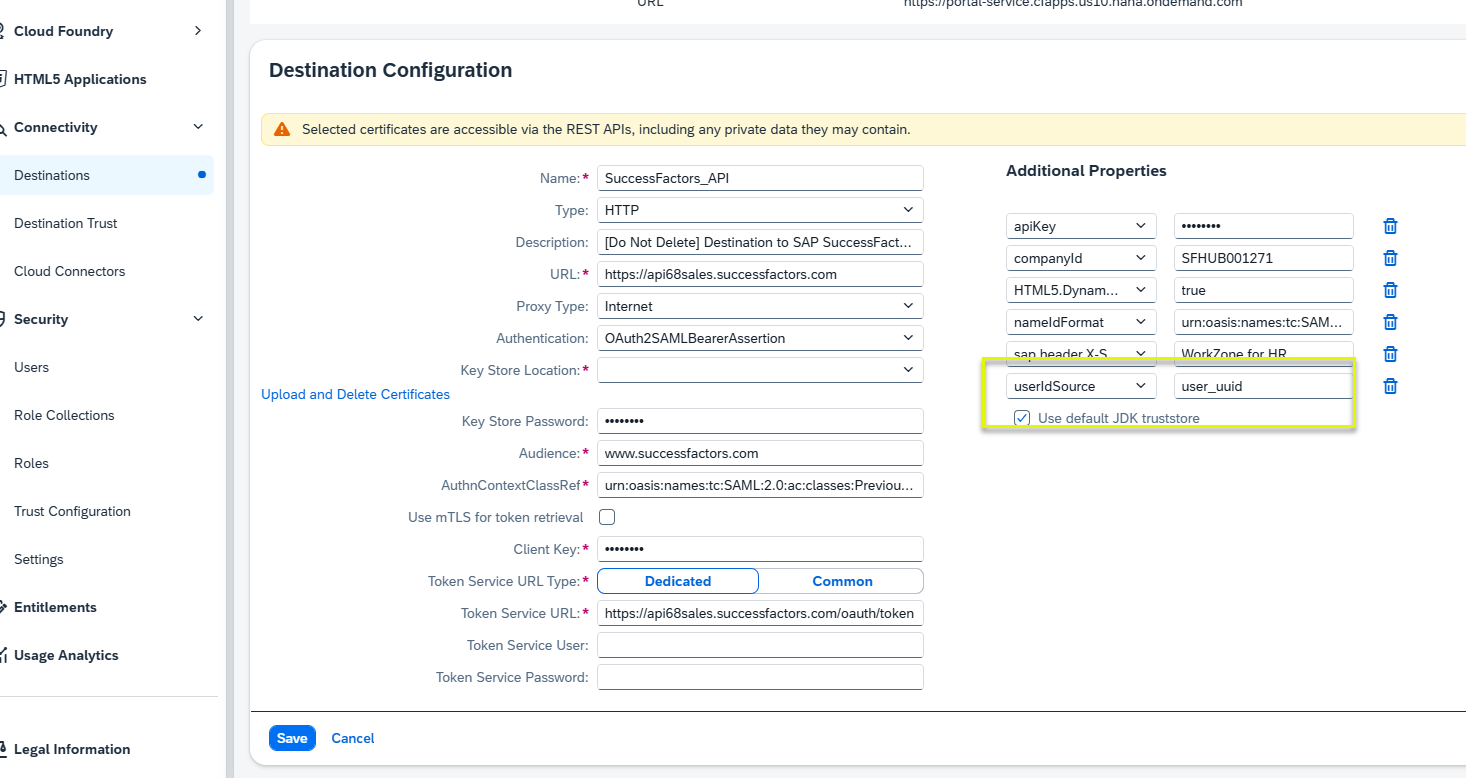The height and width of the screenshot is (778, 1466).
Task: Click the Description input field
Action: click(760, 242)
